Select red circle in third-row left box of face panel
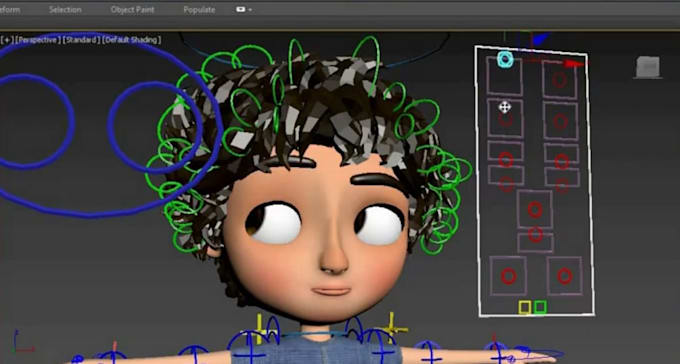The height and width of the screenshot is (364, 680). pyautogui.click(x=506, y=159)
